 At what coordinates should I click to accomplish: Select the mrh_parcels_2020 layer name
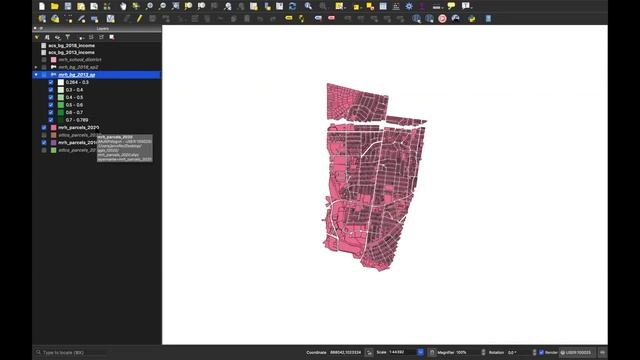(x=78, y=127)
